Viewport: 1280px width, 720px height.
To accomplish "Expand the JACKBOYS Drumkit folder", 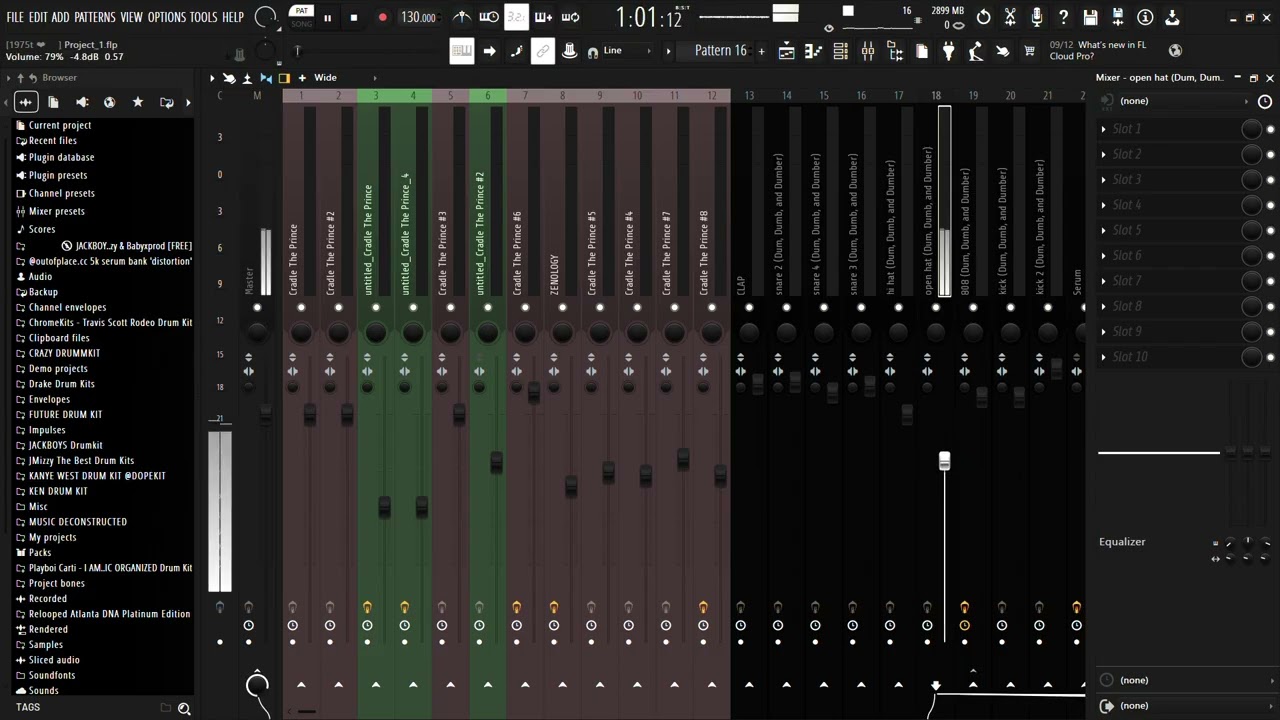I will coord(65,445).
